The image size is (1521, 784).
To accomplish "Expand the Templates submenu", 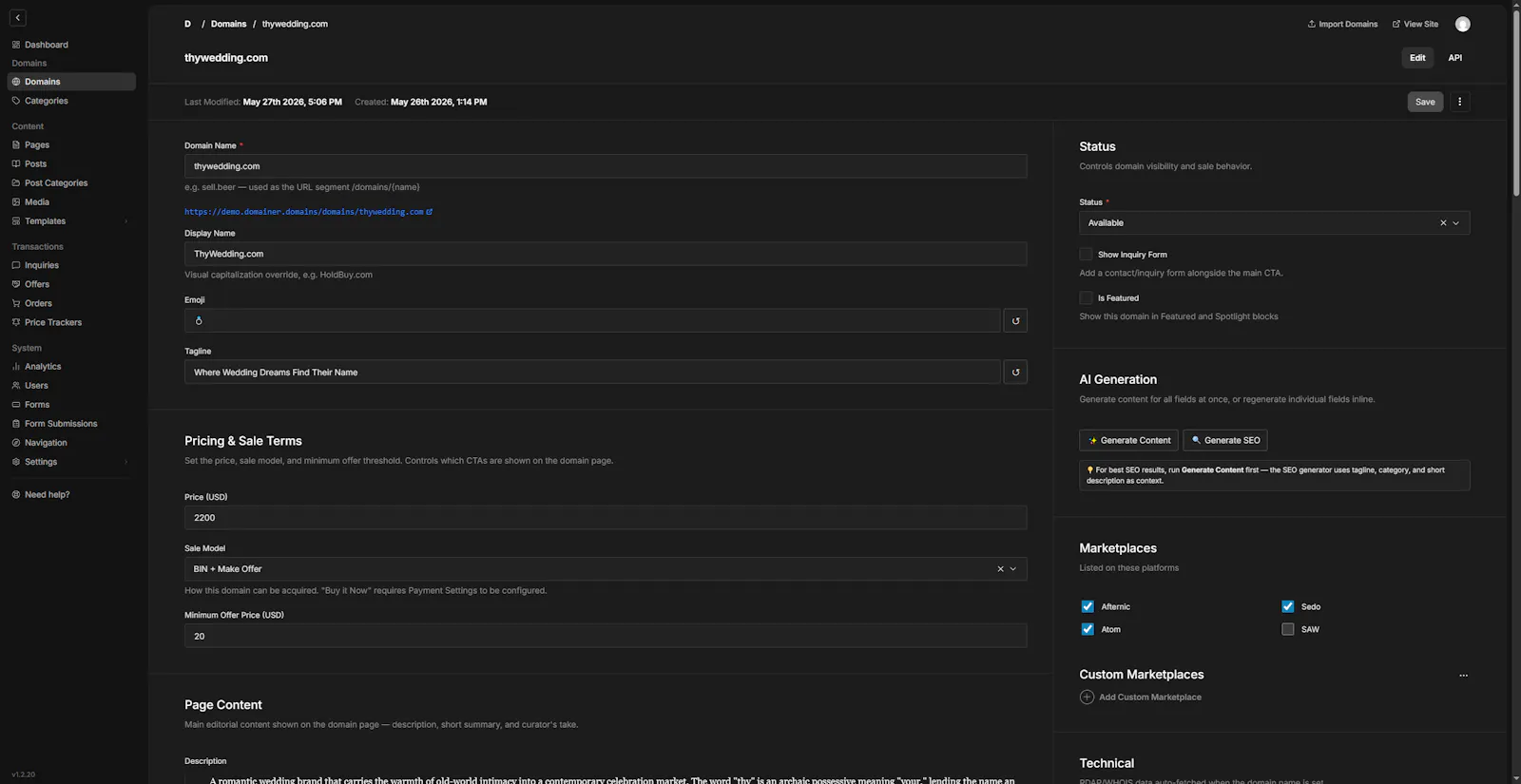I will click(x=125, y=221).
